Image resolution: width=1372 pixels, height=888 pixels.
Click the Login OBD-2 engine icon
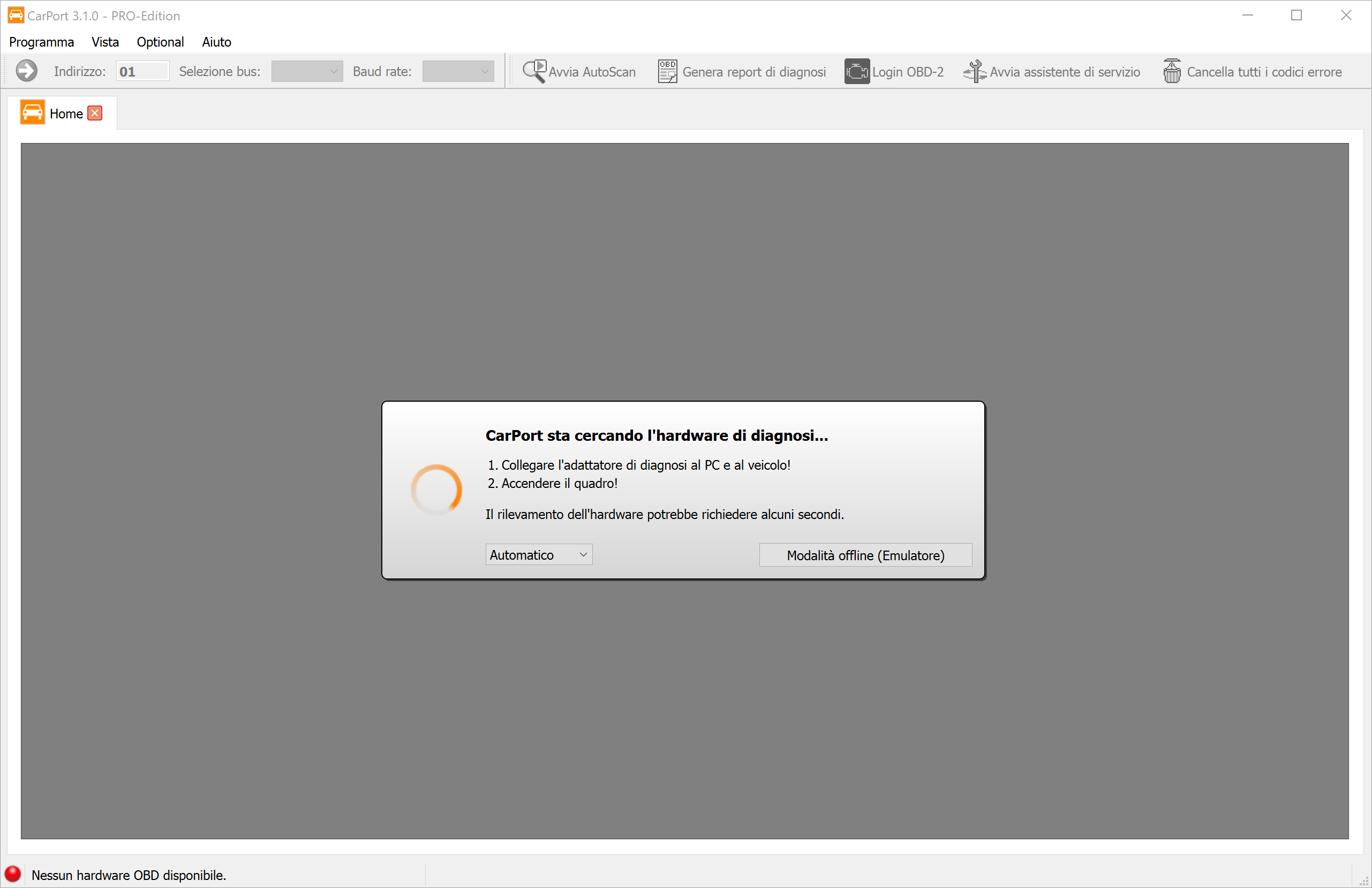click(x=857, y=72)
